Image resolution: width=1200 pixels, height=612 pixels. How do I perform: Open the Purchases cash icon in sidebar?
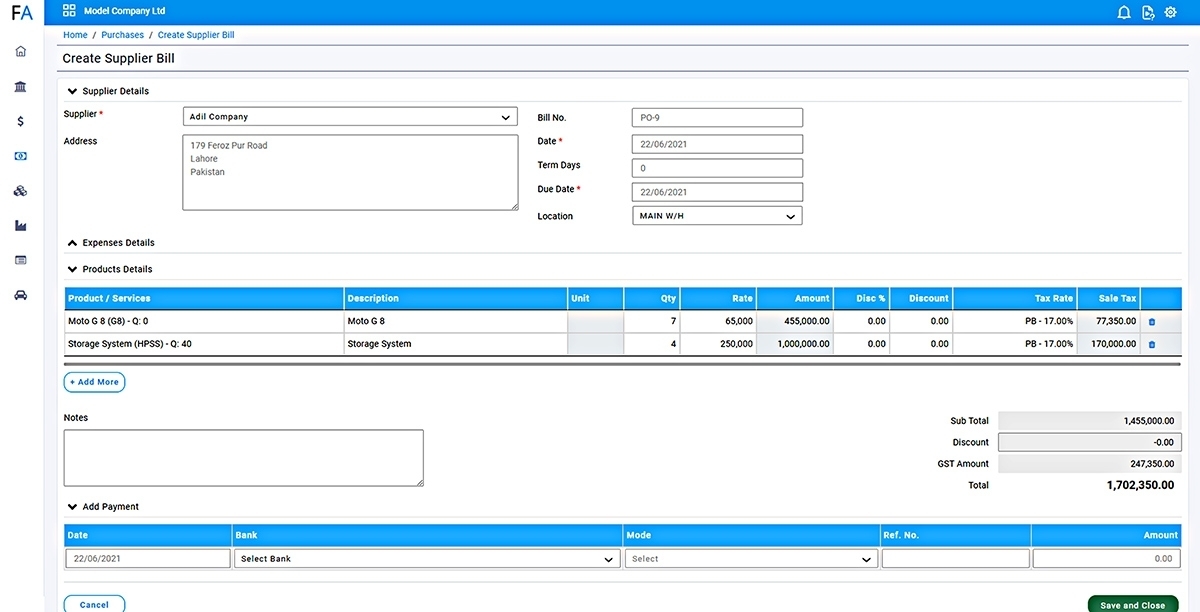click(x=21, y=156)
